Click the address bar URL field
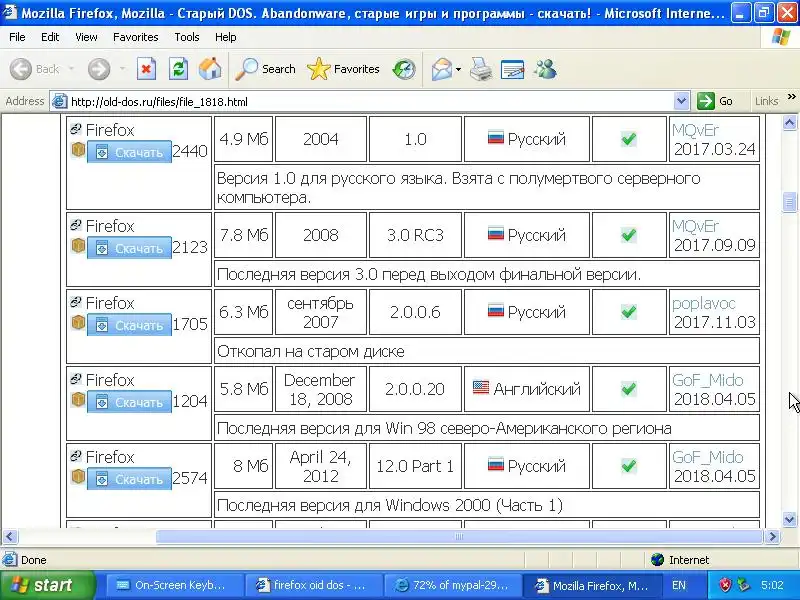Image resolution: width=800 pixels, height=600 pixels. 370,101
